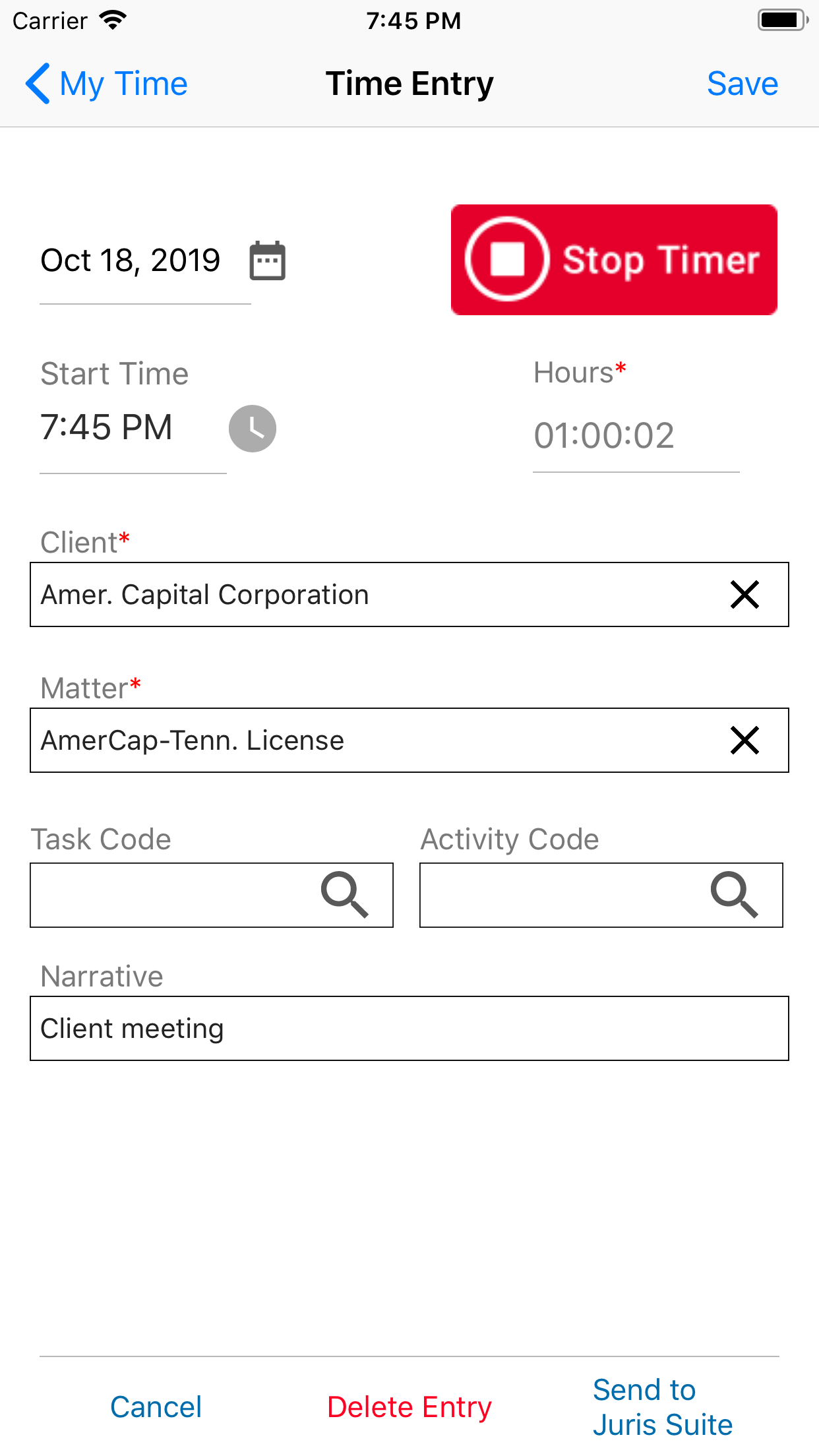Delete Entry at the bottom
This screenshot has height=1456, width=819.
409,1407
